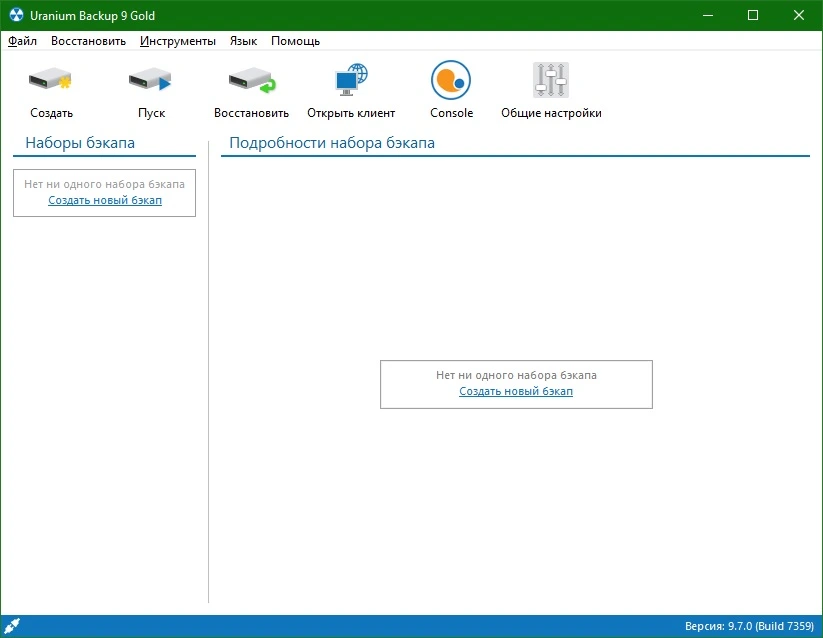This screenshot has height=638, width=823.
Task: Click Создать новый бэкап link in left panel
Action: click(x=105, y=200)
